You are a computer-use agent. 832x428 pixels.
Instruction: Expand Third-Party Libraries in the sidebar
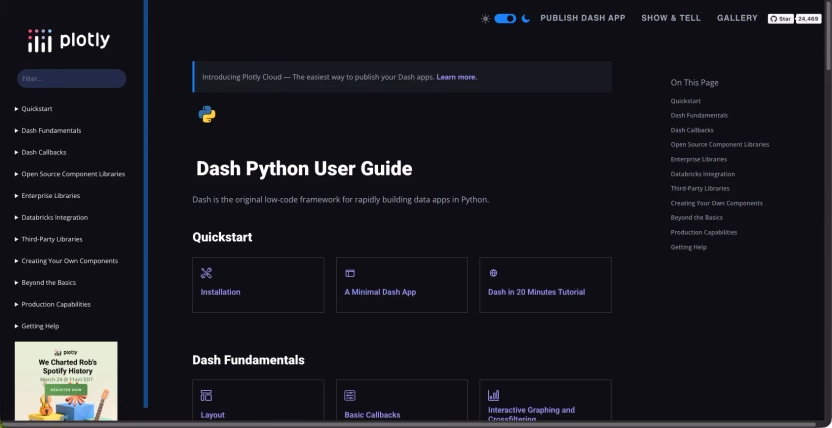click(48, 239)
